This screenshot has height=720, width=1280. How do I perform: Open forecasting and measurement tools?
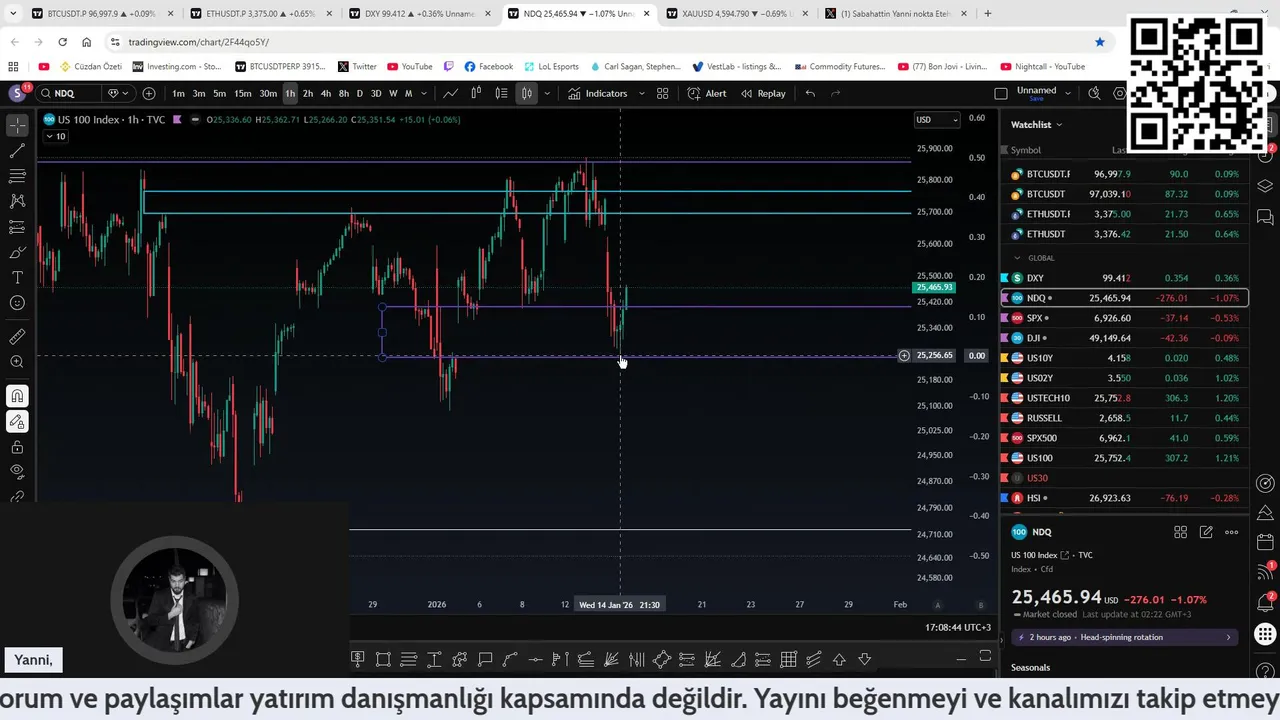click(x=17, y=227)
